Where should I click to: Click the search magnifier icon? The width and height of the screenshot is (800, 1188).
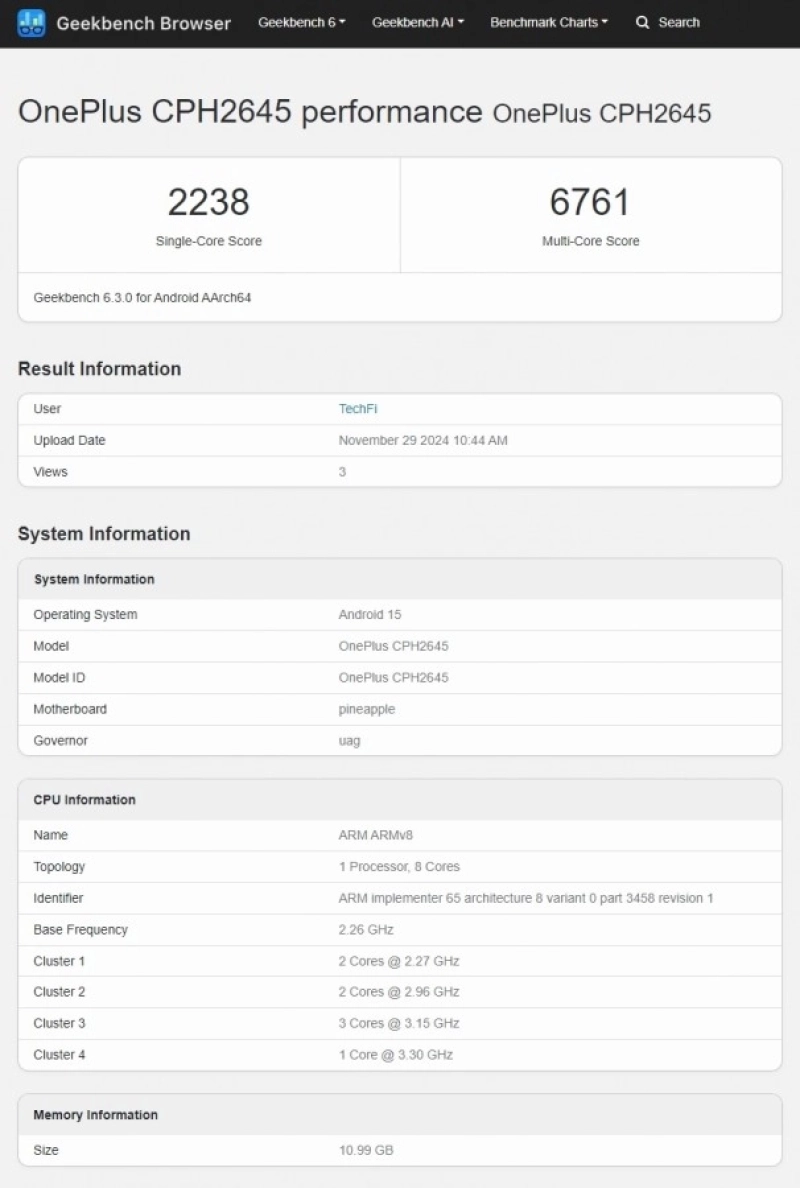pyautogui.click(x=642, y=23)
